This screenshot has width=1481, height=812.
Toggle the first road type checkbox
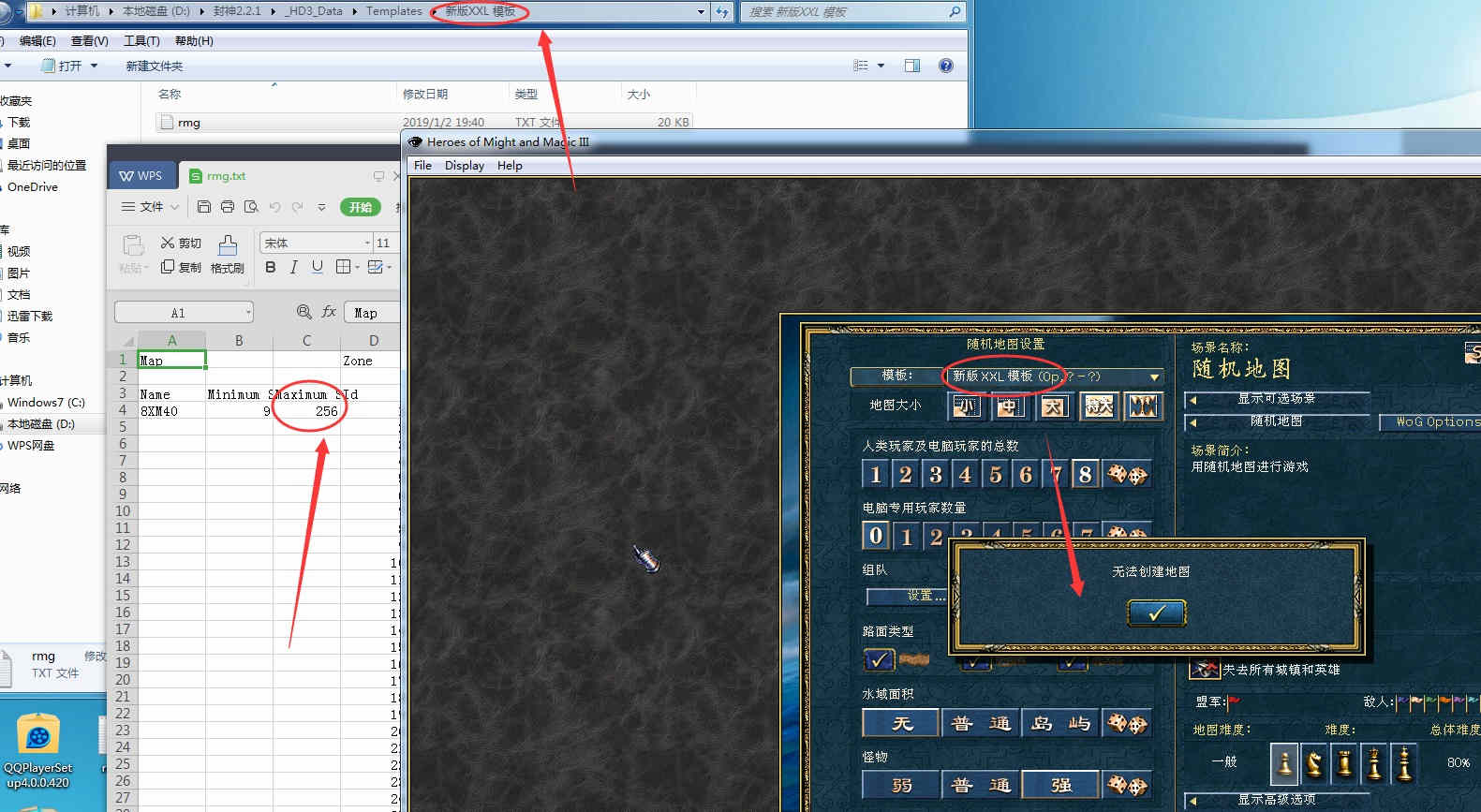(879, 659)
